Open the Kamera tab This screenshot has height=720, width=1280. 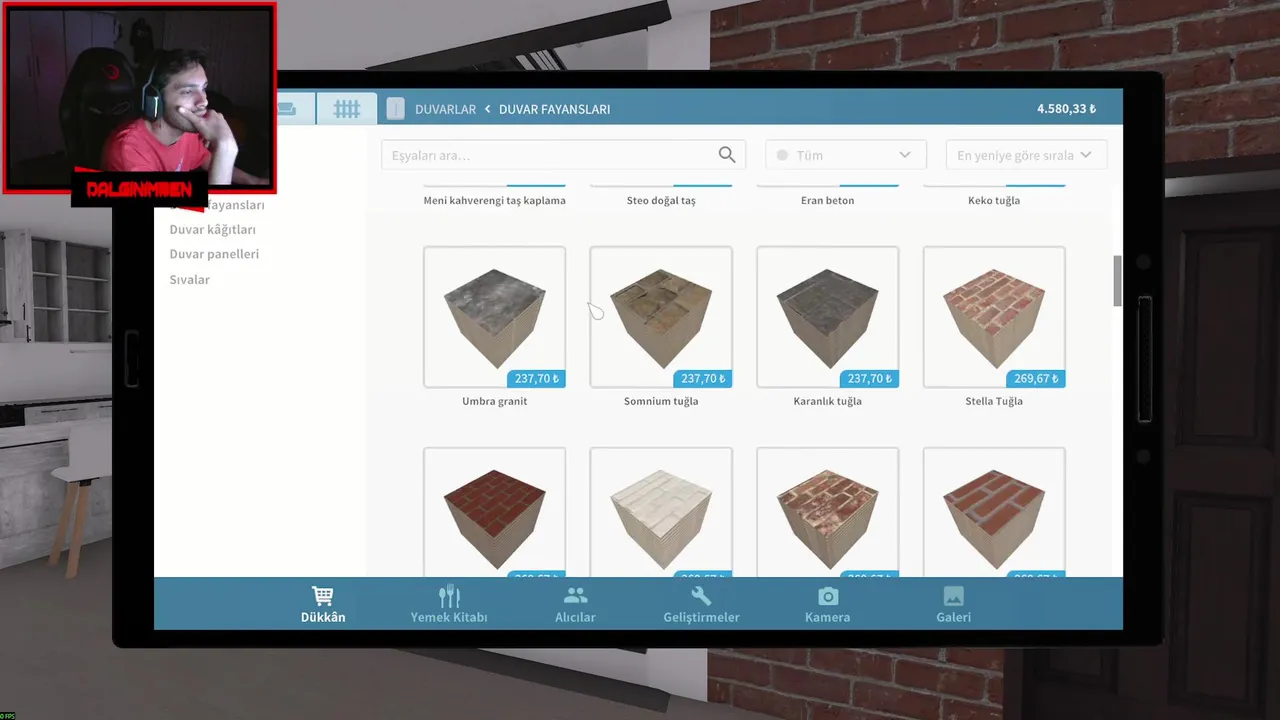point(827,604)
